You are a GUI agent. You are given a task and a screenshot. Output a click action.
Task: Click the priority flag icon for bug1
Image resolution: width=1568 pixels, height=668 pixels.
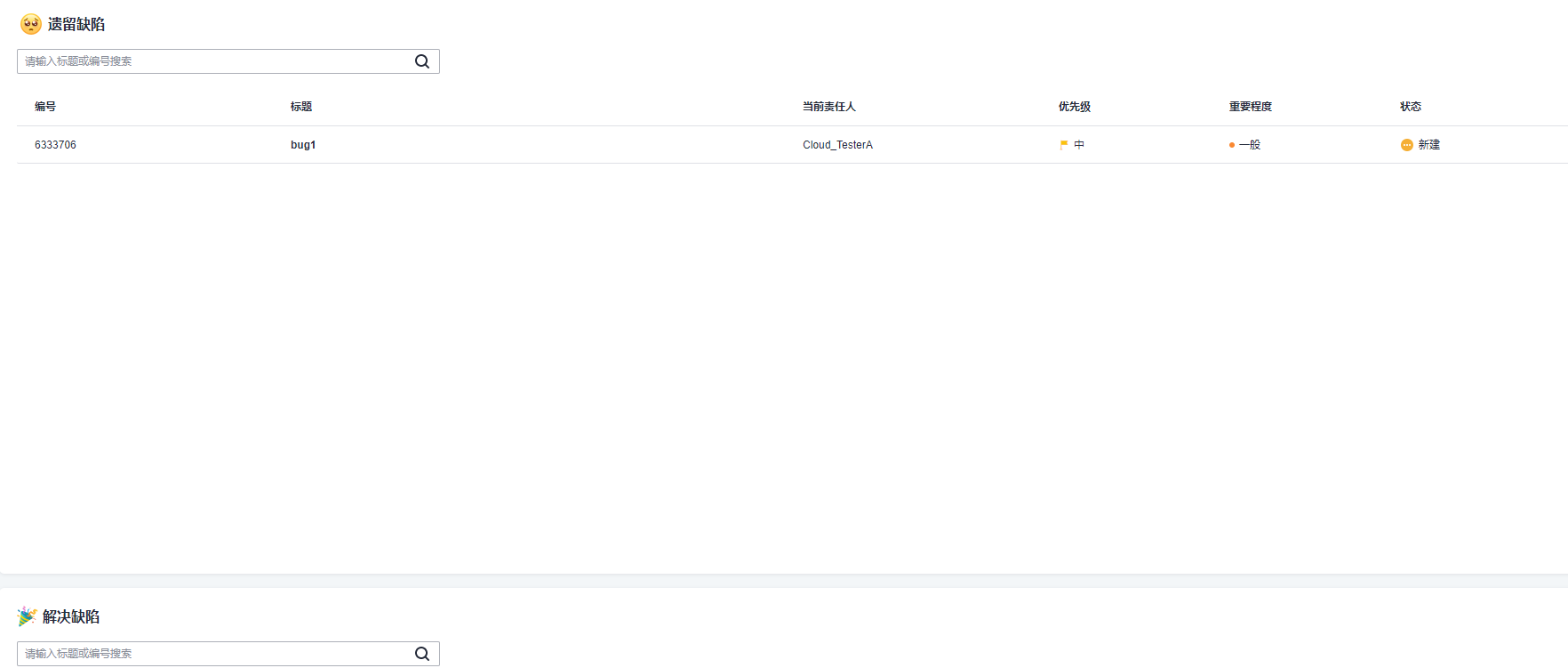point(1064,145)
